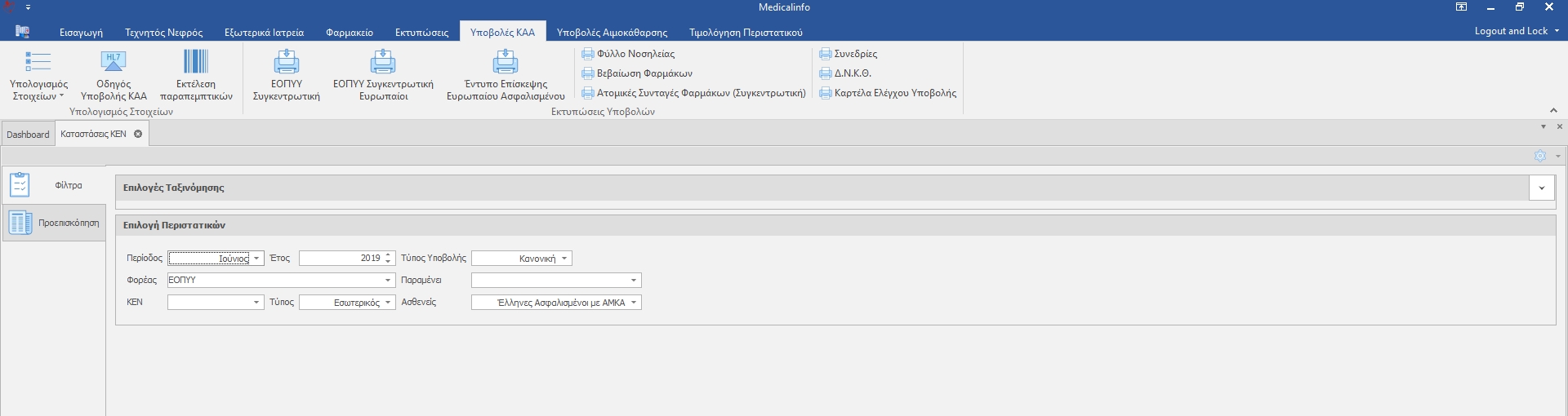Screen dimensions: 1568x416
Task: Expand the Επιλογές Ταξινόμησης section
Action: coord(1541,188)
